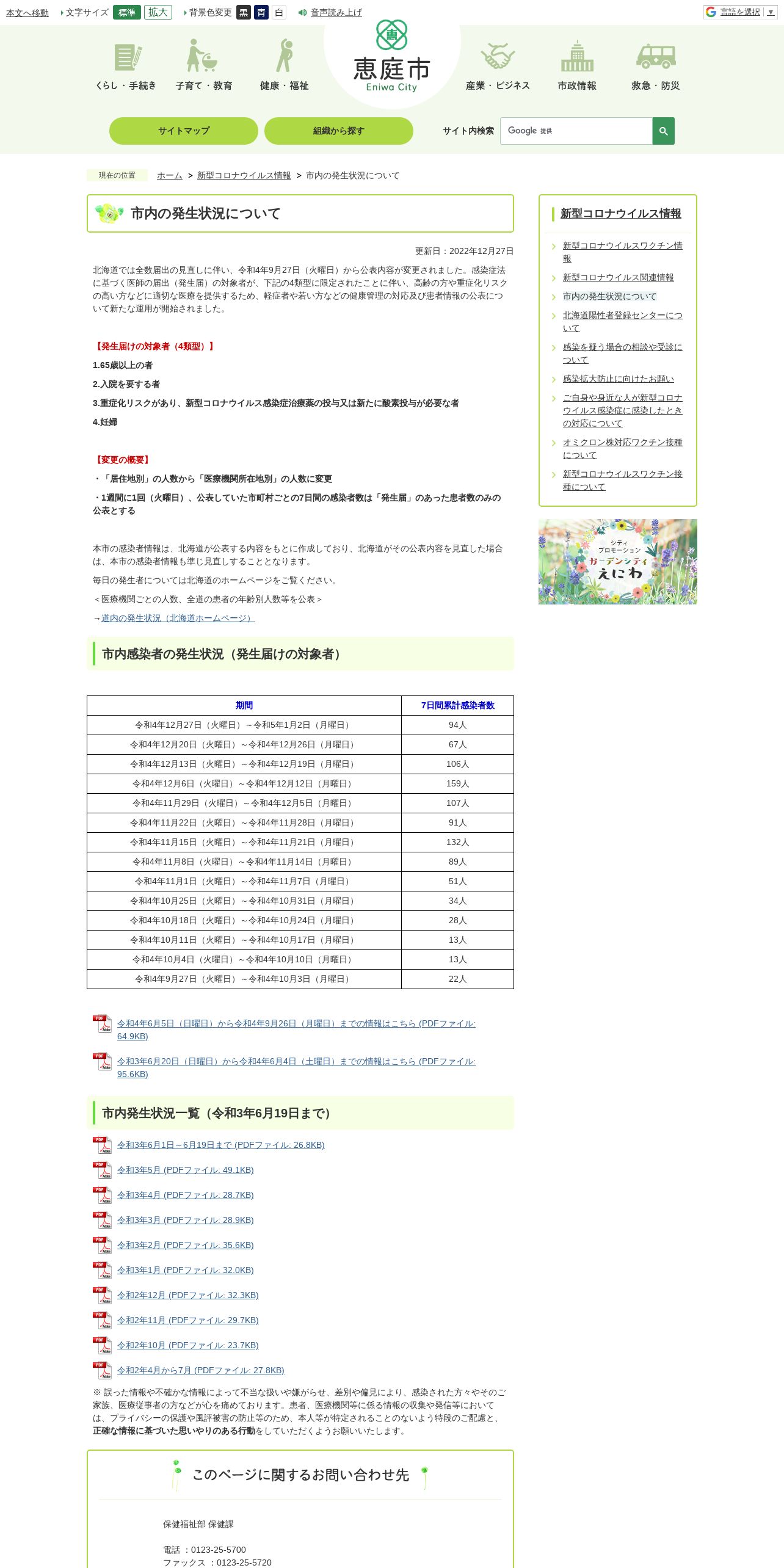
Task: Click PDF icon beside 令和3年3月
Action: [103, 1221]
